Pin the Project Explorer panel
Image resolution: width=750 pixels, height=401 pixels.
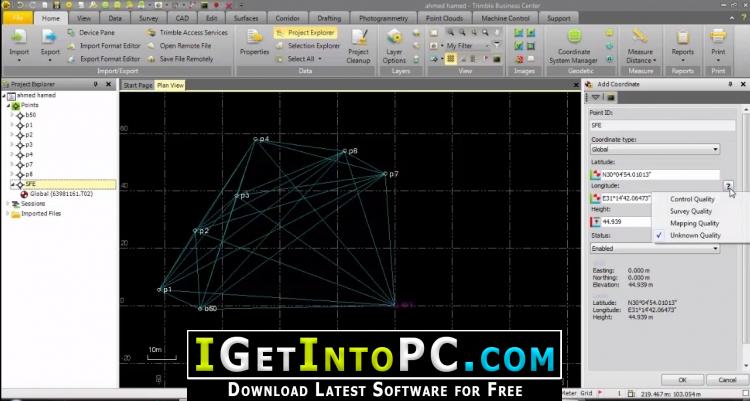click(96, 84)
